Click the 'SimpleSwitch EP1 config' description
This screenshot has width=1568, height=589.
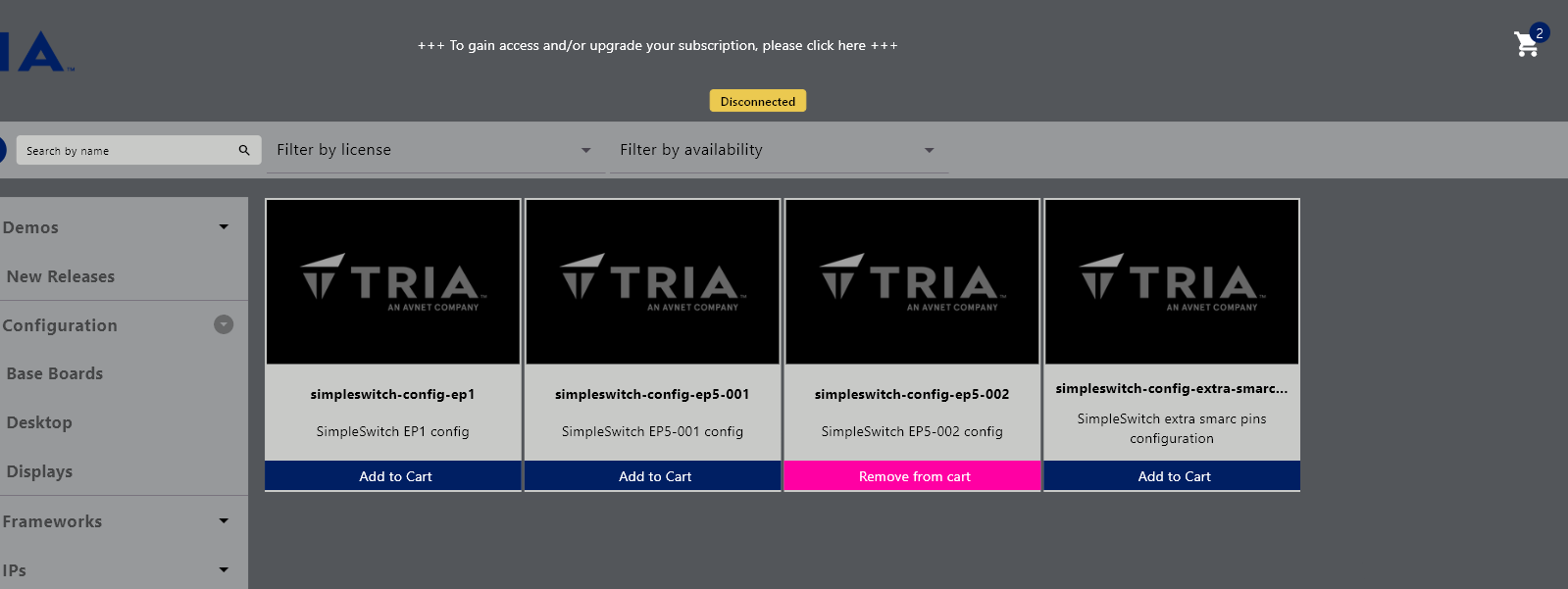[x=393, y=431]
